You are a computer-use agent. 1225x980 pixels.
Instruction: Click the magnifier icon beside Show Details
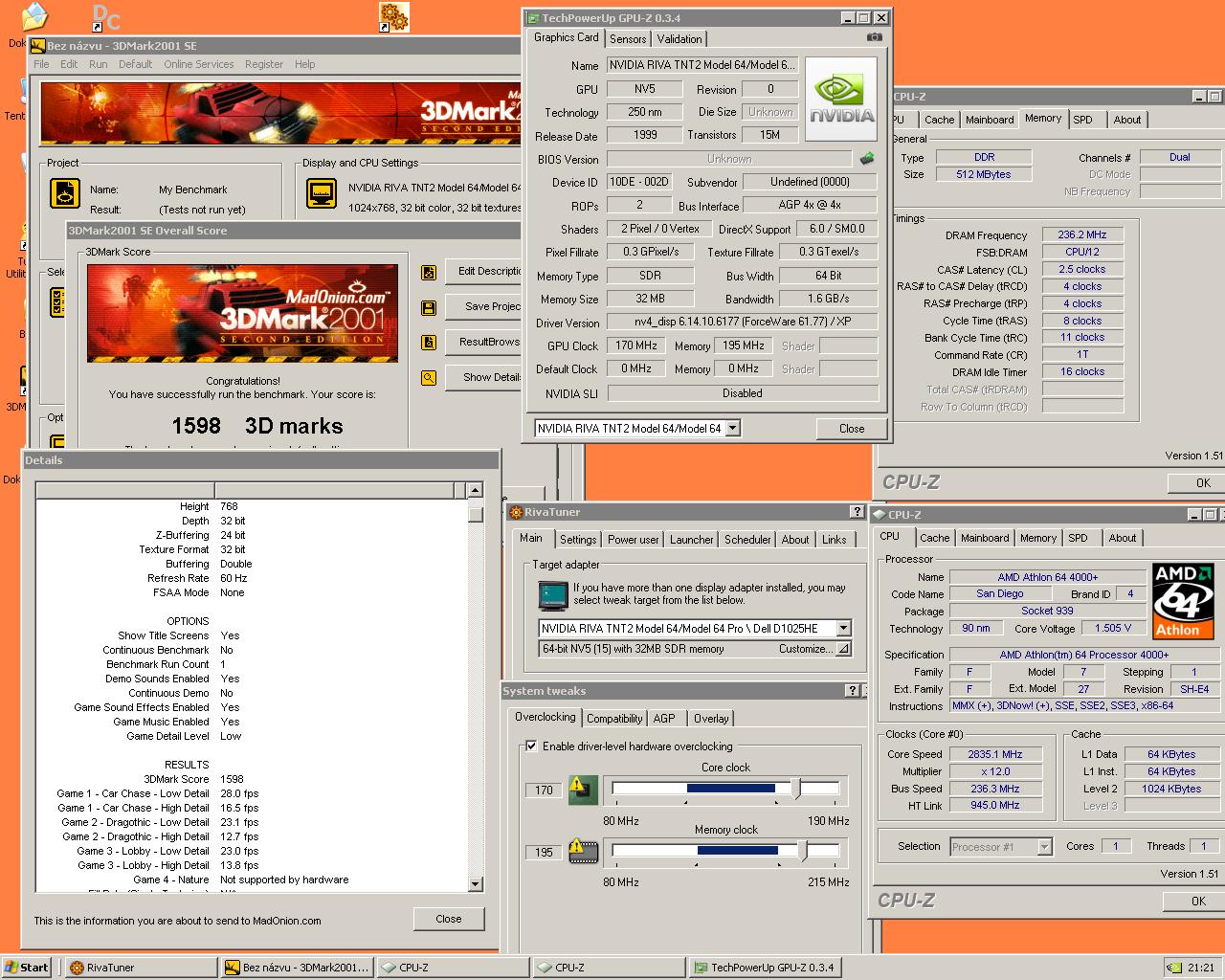pos(429,377)
